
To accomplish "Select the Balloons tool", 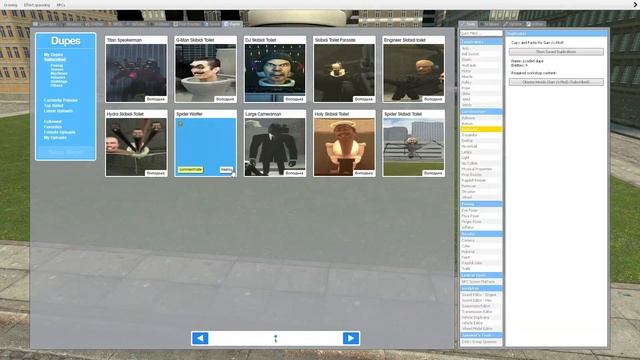I will [x=481, y=118].
